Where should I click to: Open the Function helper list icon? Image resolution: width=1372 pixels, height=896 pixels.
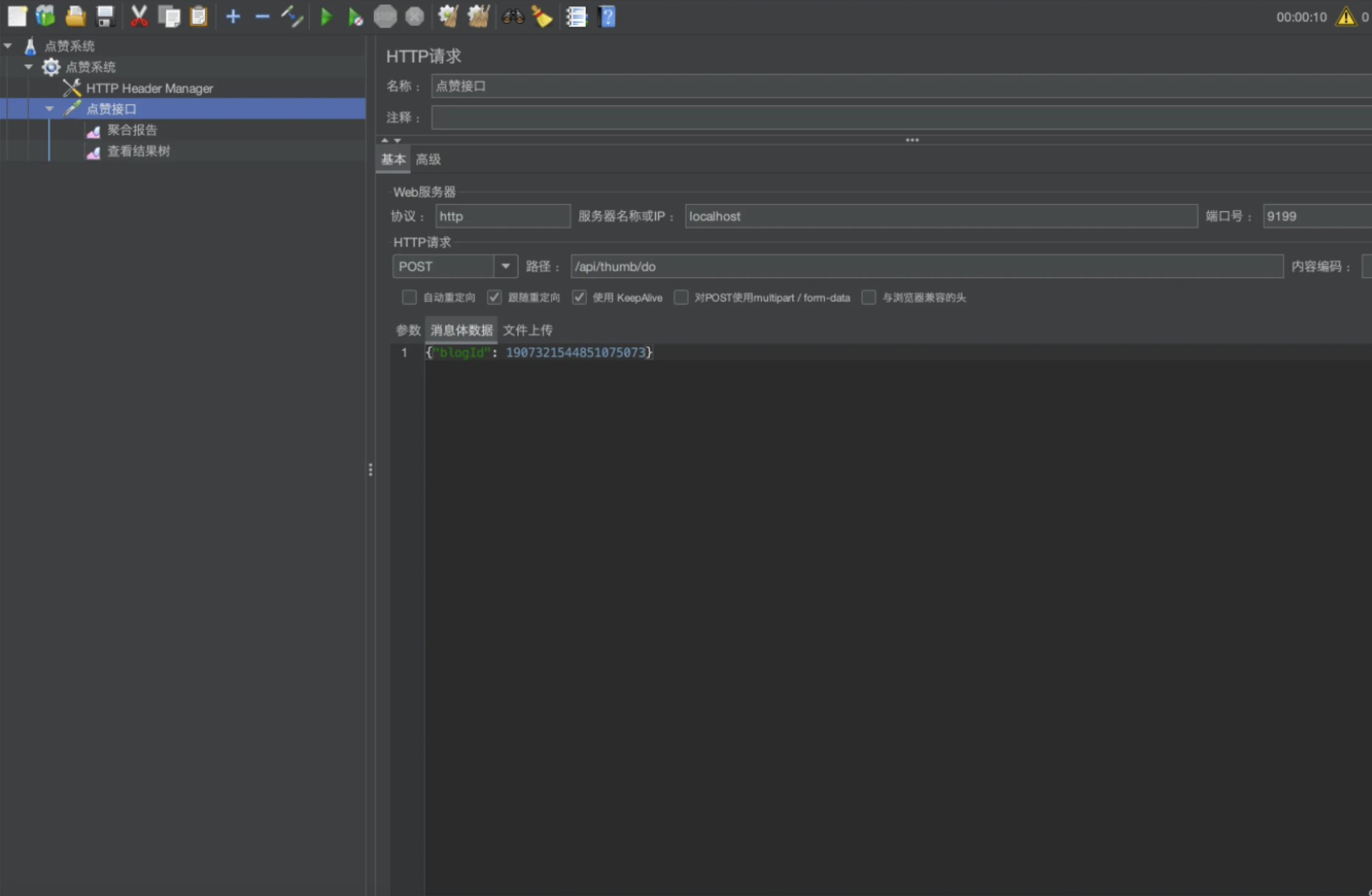(576, 17)
